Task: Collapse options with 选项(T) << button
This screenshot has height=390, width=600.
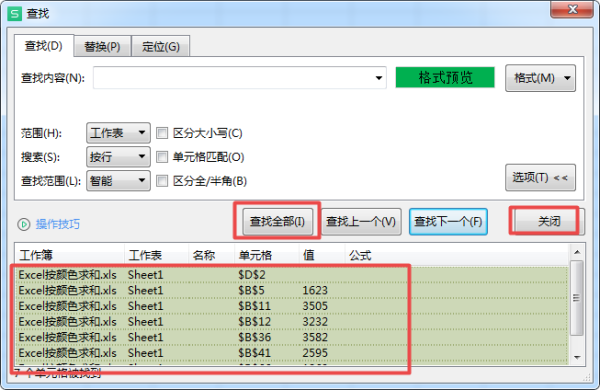Action: coord(540,178)
